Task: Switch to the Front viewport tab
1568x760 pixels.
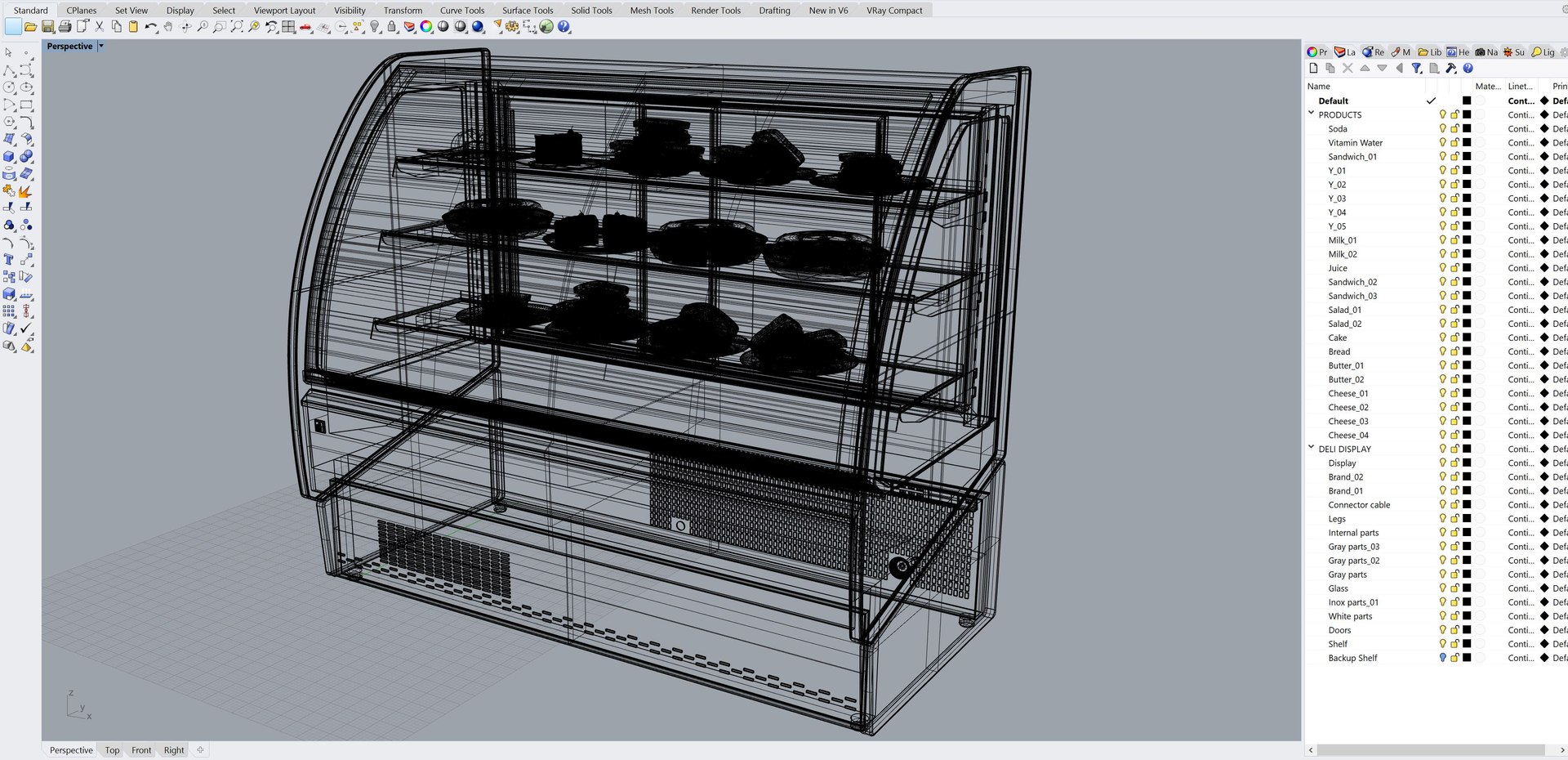Action: [x=141, y=750]
